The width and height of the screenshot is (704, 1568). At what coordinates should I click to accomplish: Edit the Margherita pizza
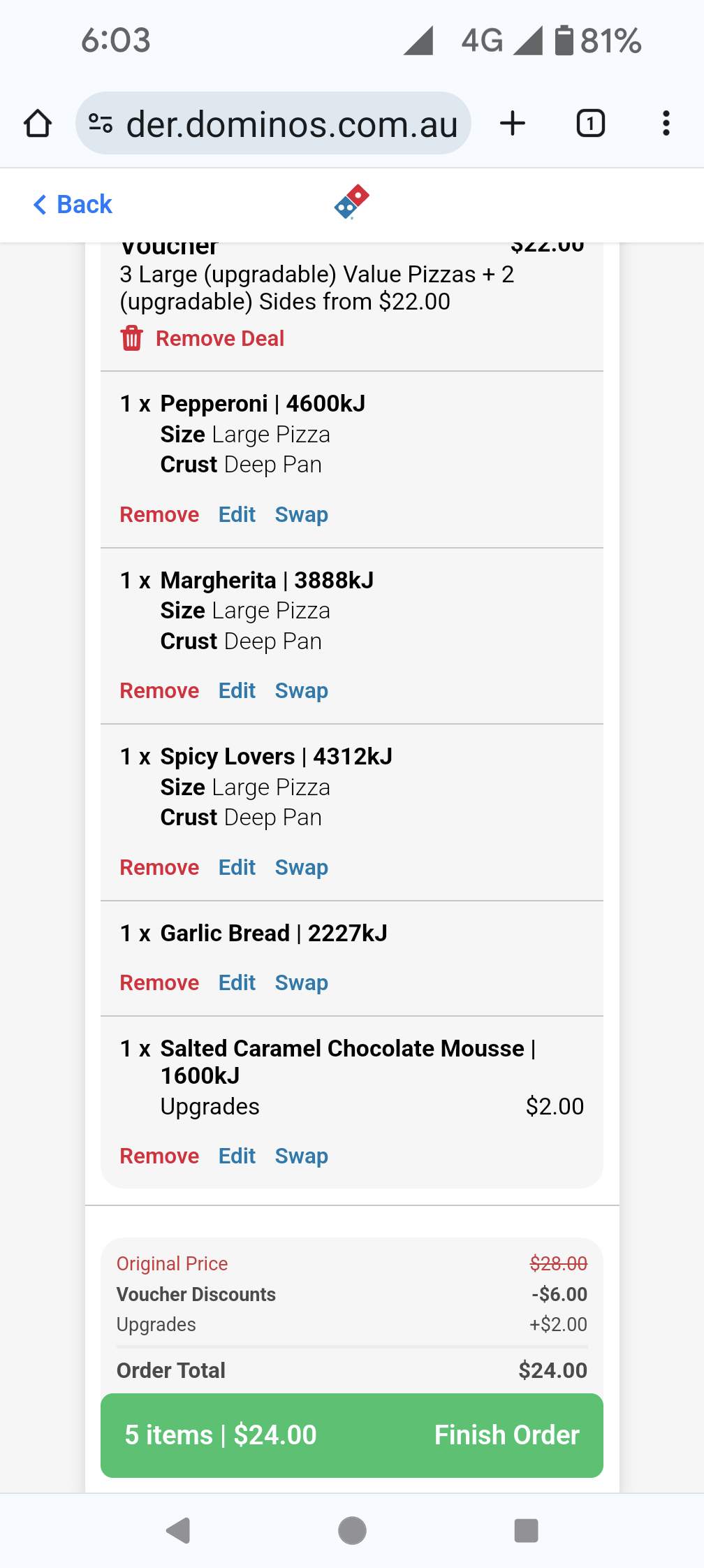[237, 691]
